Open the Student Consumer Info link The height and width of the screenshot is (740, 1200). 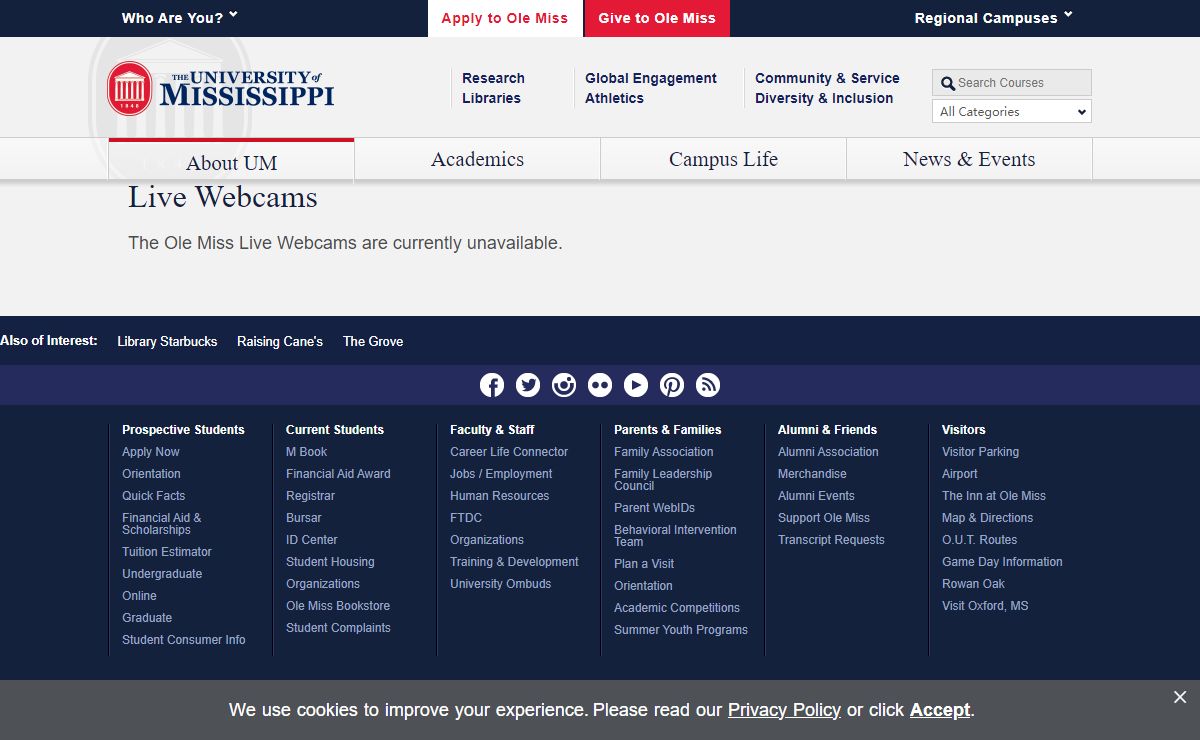point(183,640)
